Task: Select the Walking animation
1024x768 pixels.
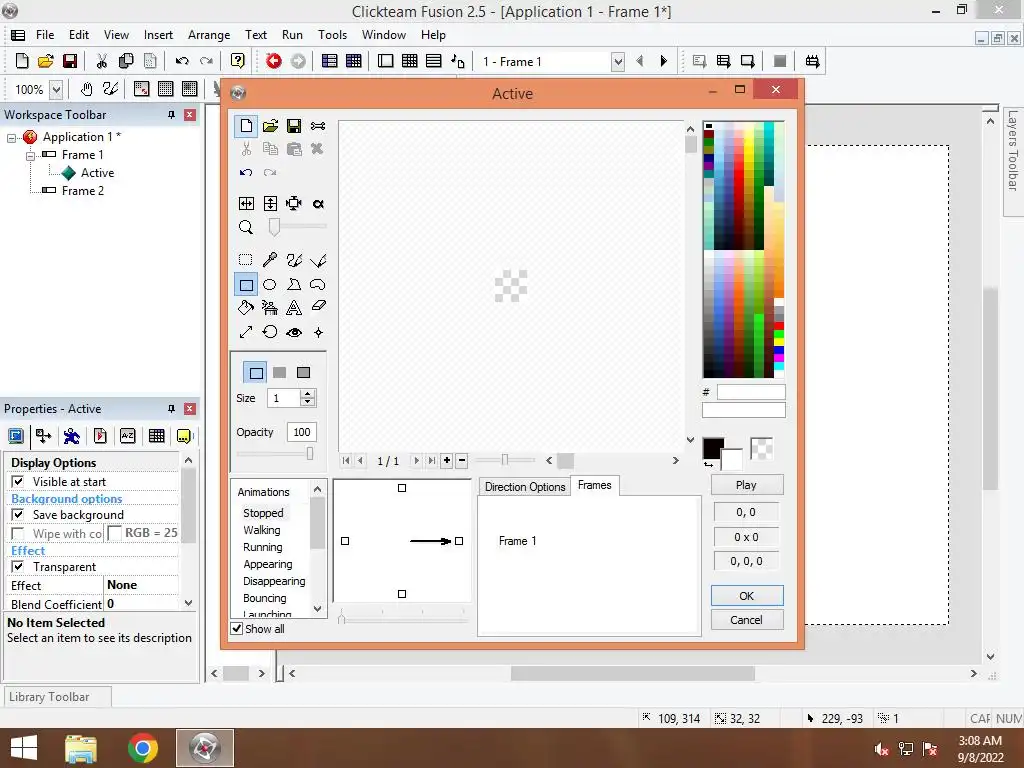Action: click(262, 530)
